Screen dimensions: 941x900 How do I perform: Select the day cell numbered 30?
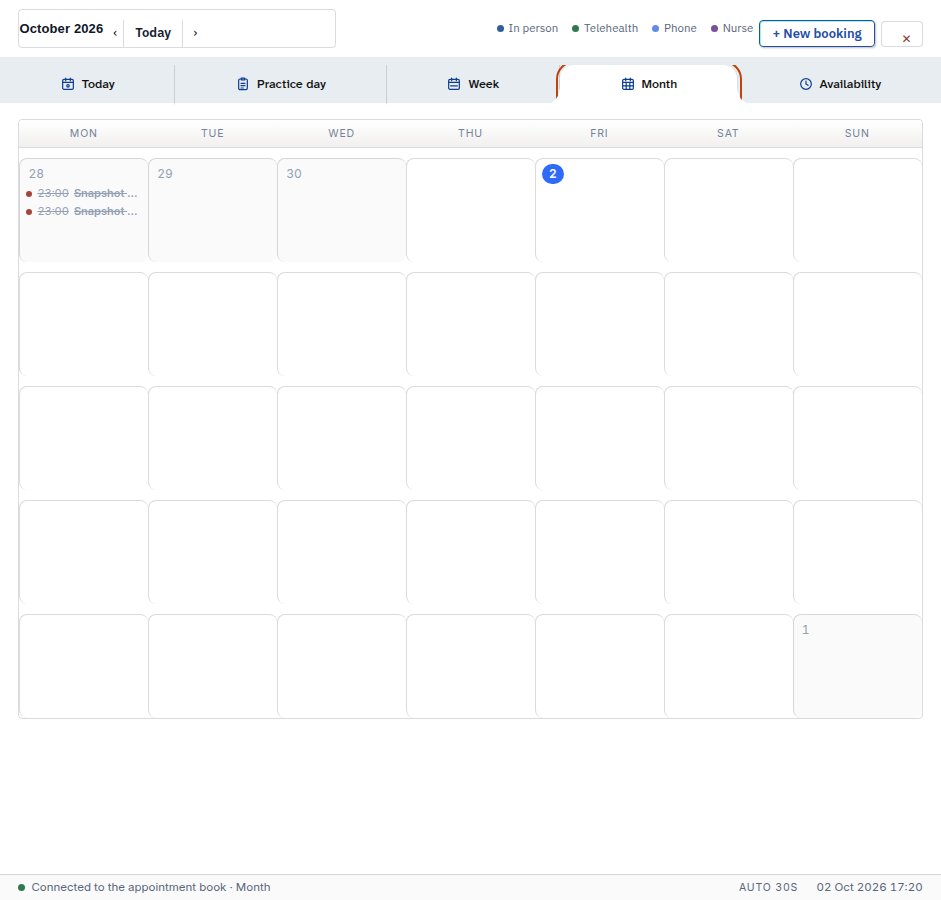click(341, 210)
